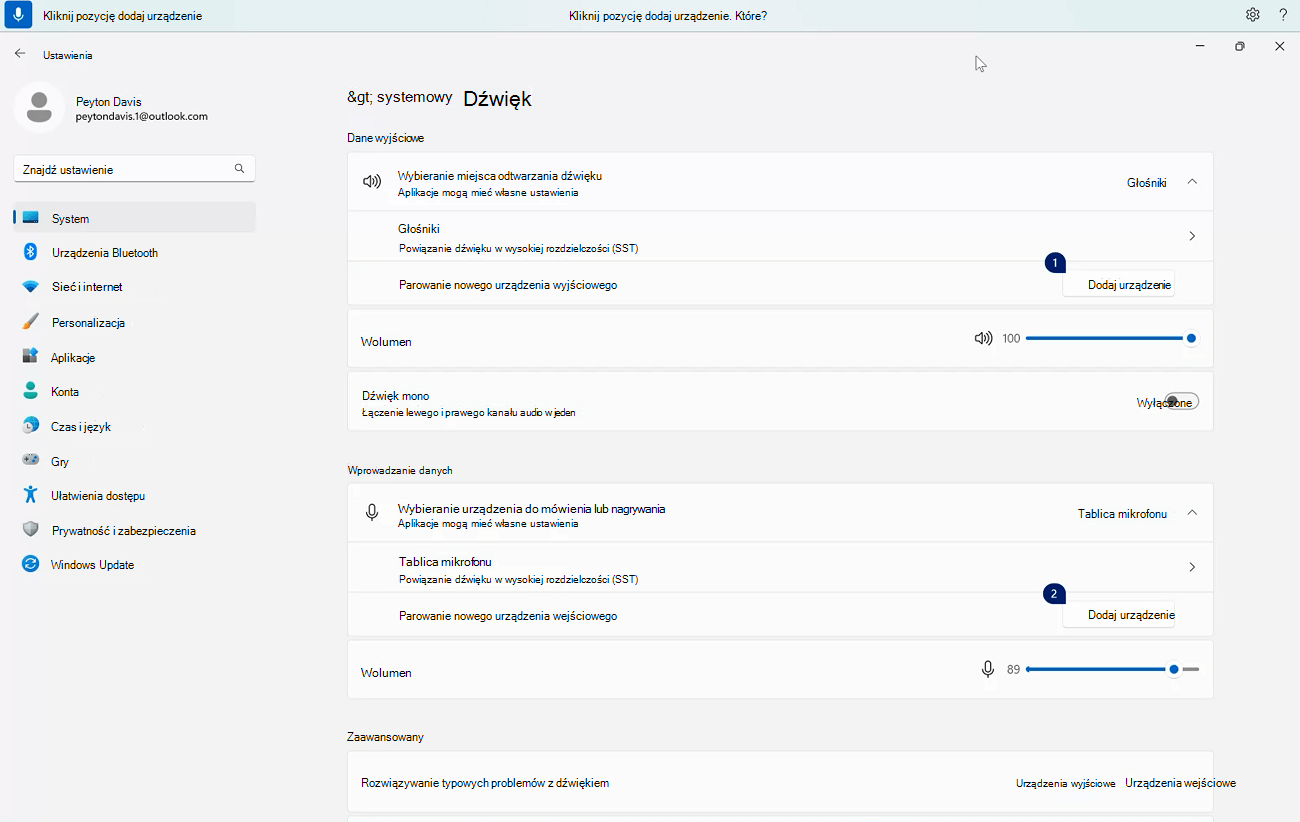Restore down the Settings window
Viewport: 1300px width, 822px height.
point(1240,46)
